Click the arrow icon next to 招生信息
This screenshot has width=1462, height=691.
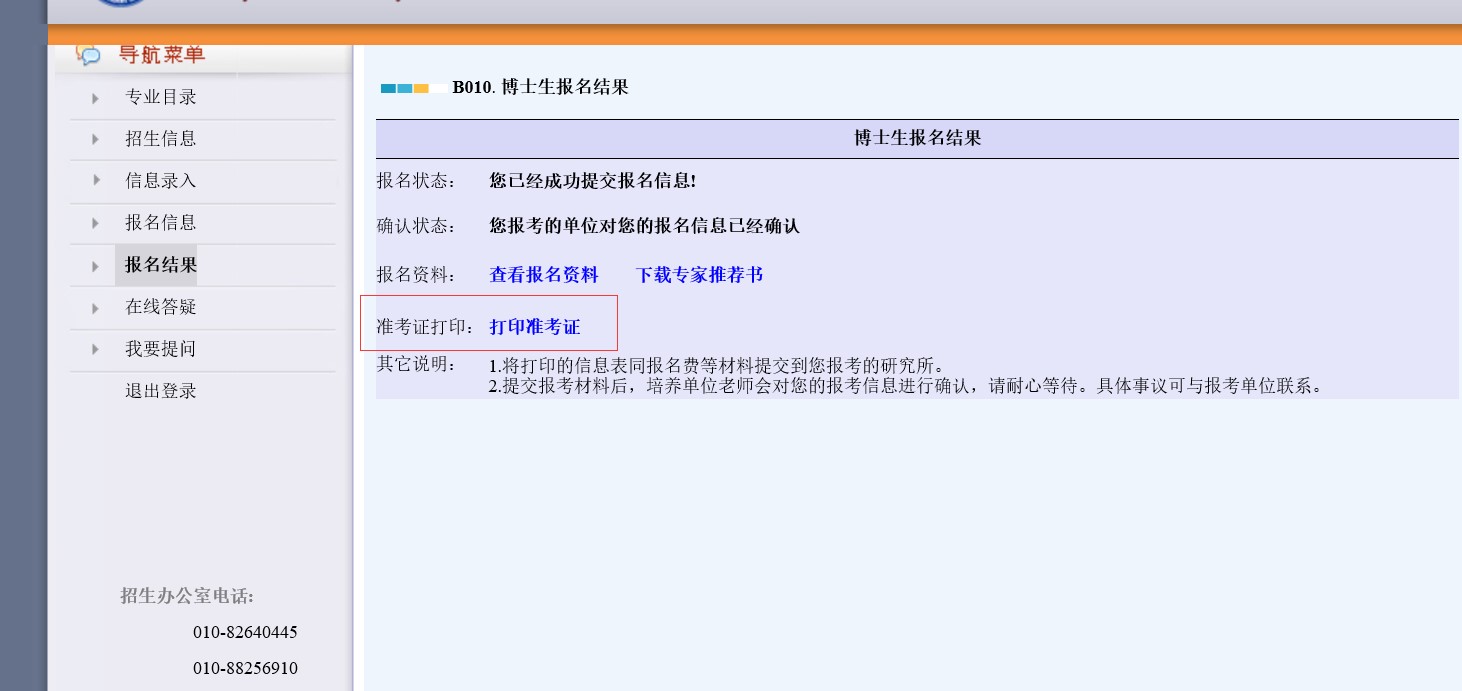tap(96, 140)
